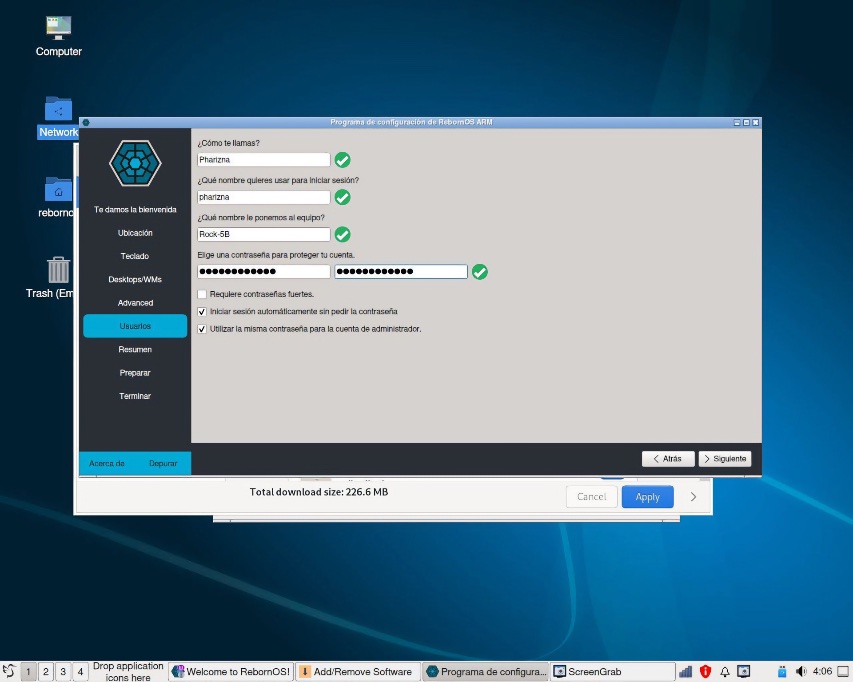Select the Advanced step in sidebar

pos(135,303)
